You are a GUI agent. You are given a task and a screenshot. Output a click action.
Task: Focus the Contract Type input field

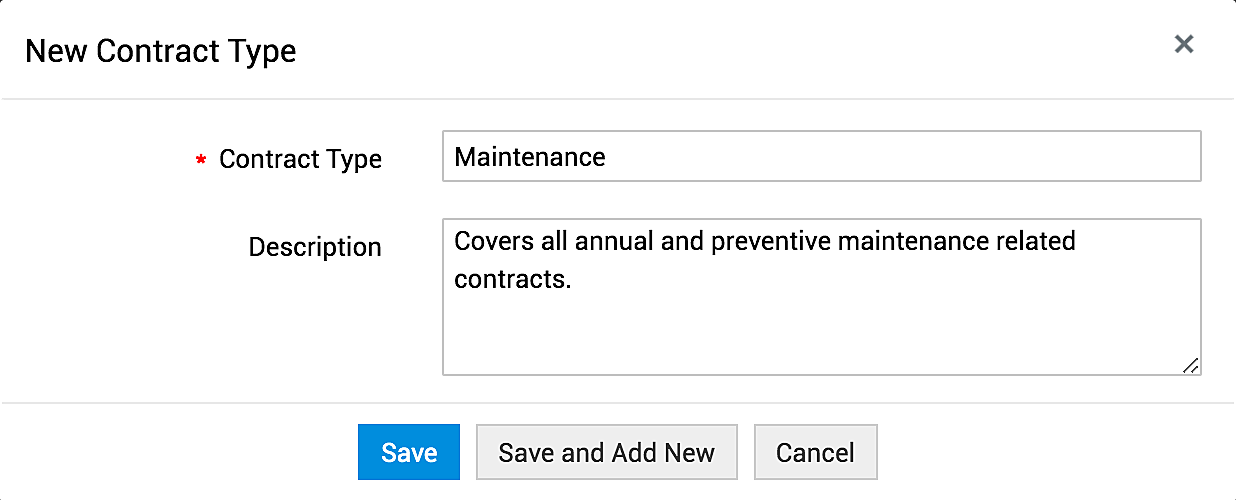point(820,157)
